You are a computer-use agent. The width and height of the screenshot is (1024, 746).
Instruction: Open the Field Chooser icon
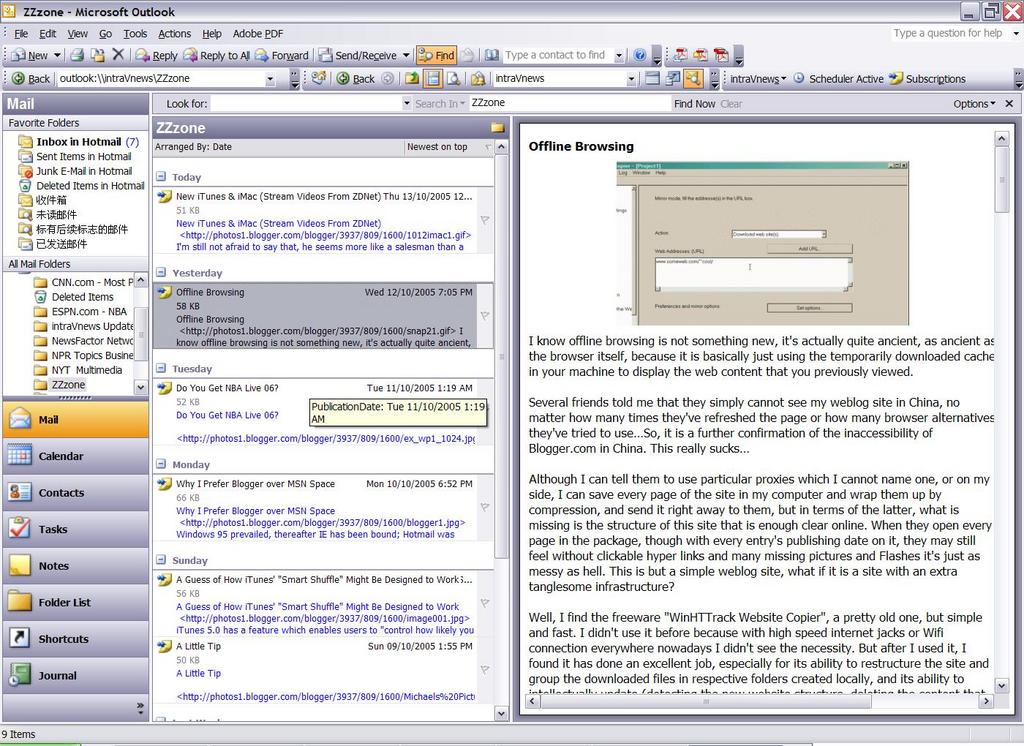(x=672, y=78)
